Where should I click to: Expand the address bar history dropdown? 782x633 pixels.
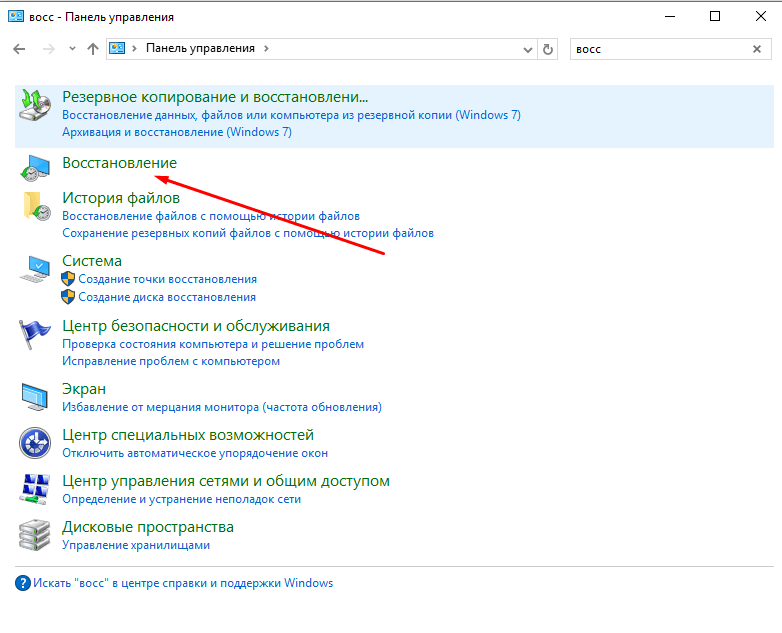click(x=528, y=49)
